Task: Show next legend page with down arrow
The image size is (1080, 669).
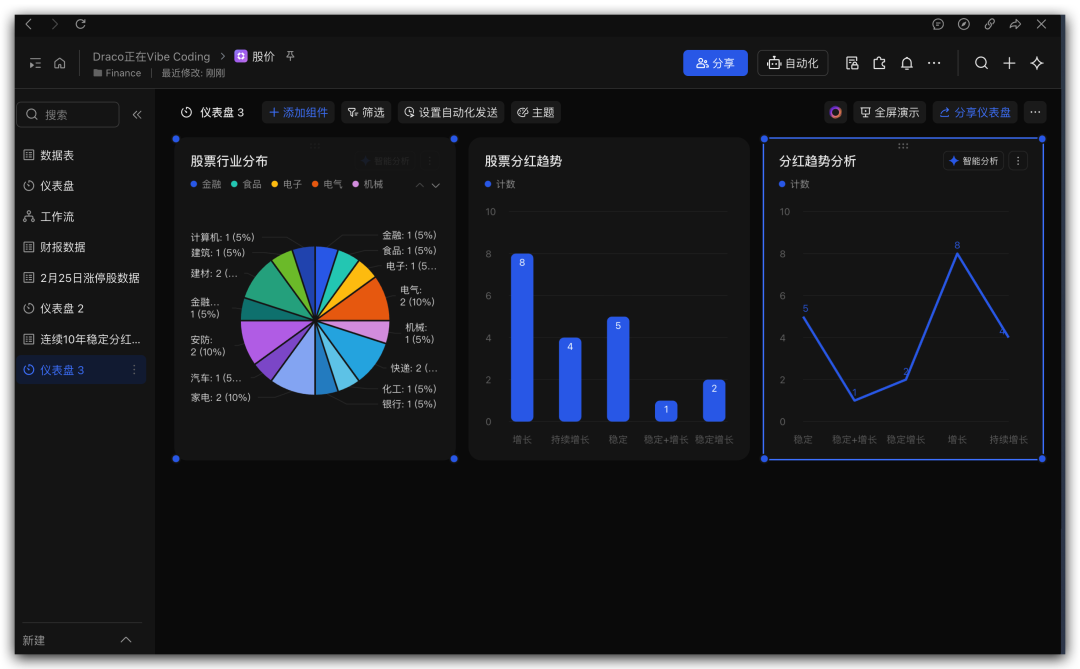Action: 436,185
